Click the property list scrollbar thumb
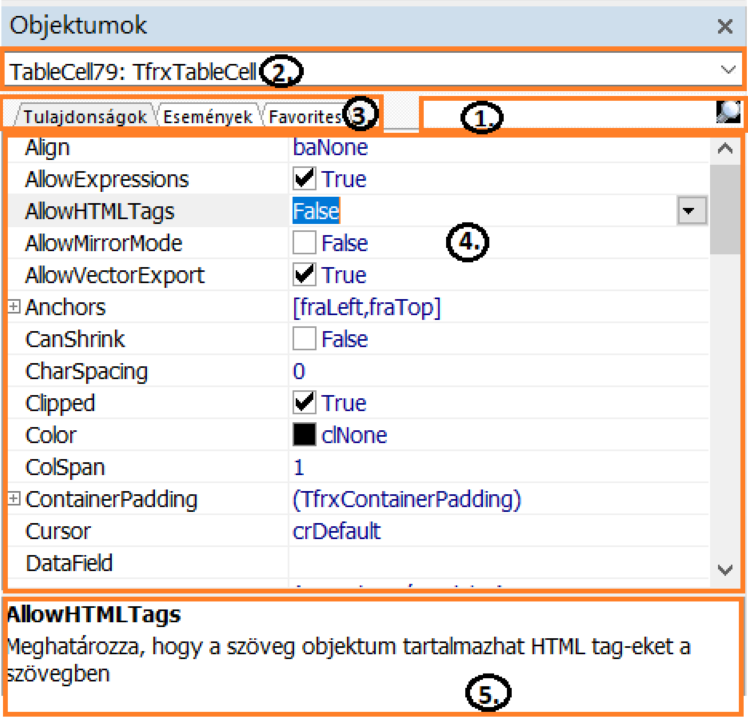This screenshot has width=748, height=717. [725, 209]
